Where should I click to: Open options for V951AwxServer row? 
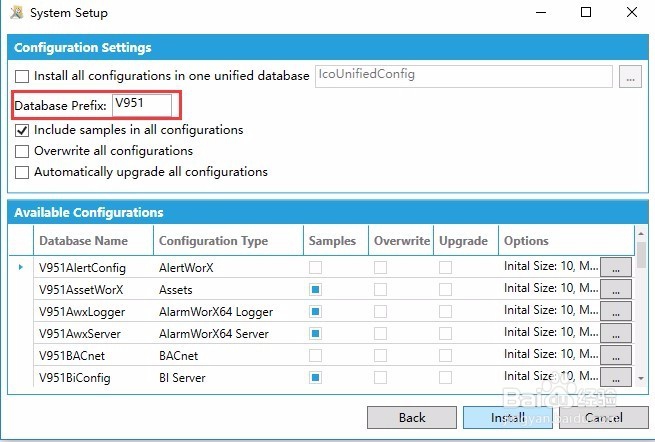pyautogui.click(x=616, y=333)
